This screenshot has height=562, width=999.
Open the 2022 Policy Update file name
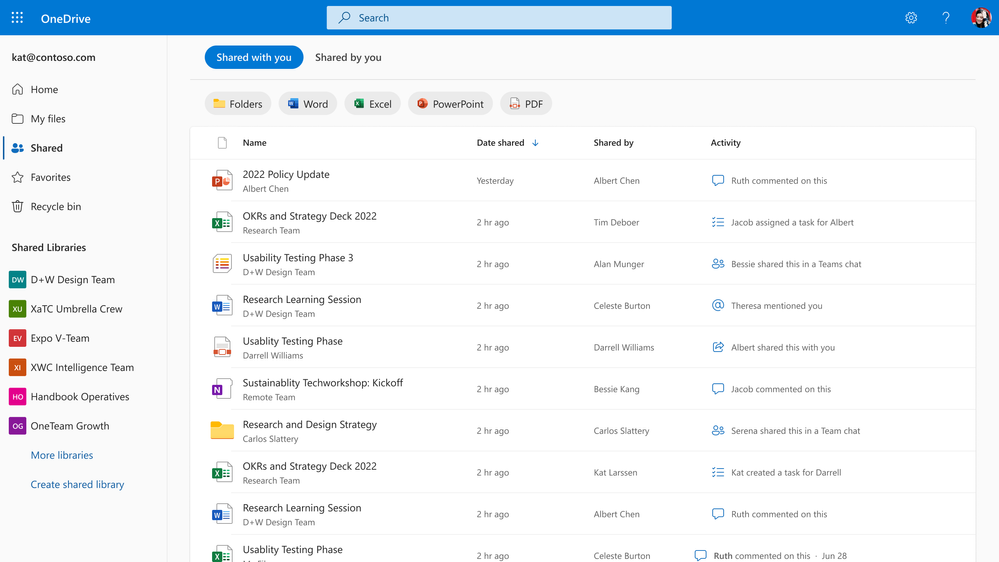[x=285, y=175]
